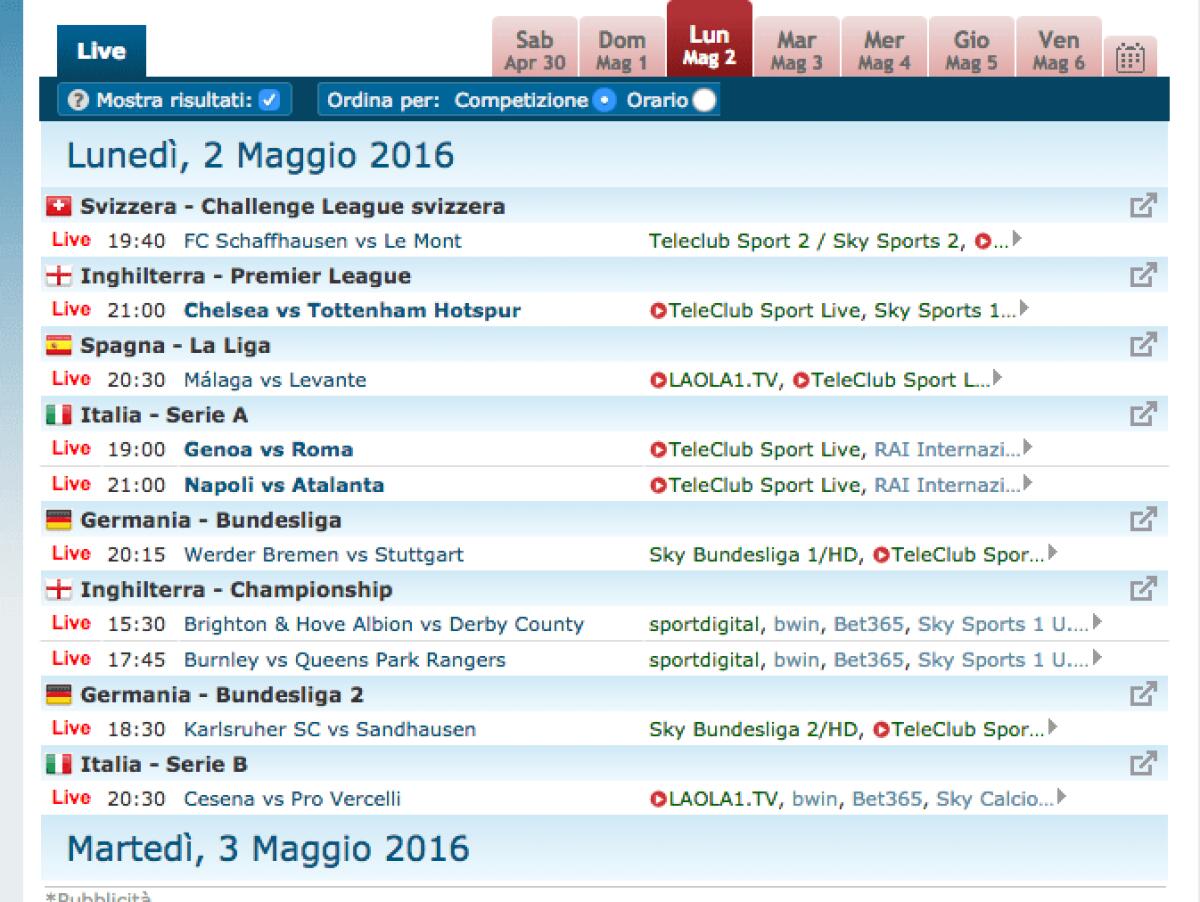This screenshot has width=1200, height=902.
Task: Expand channel list for Cesena vs Pro Vercelli
Action: pyautogui.click(x=1063, y=798)
